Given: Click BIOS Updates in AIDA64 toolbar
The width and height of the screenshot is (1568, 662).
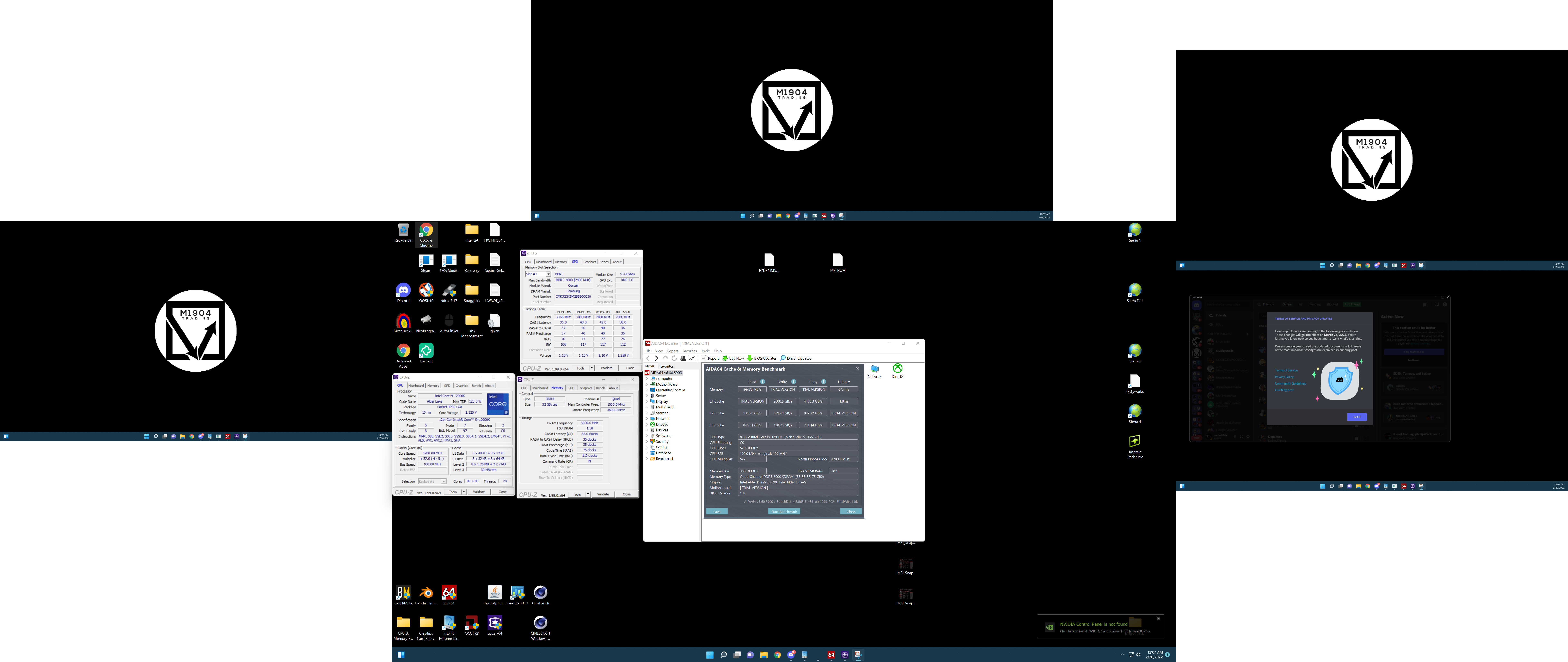Looking at the screenshot, I should (x=762, y=358).
